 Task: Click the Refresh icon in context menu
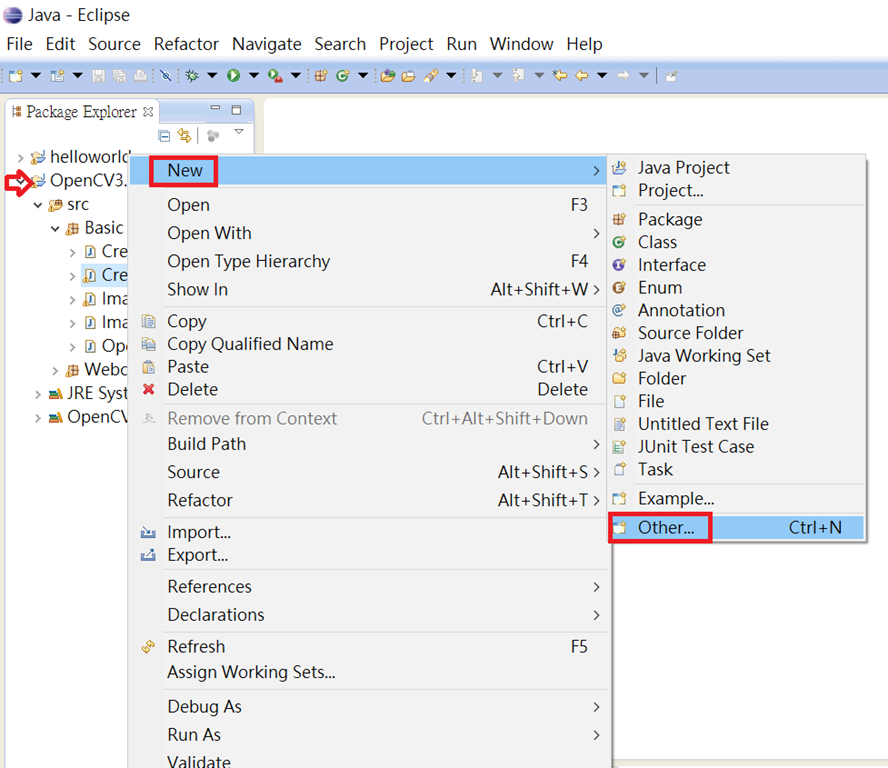(148, 646)
